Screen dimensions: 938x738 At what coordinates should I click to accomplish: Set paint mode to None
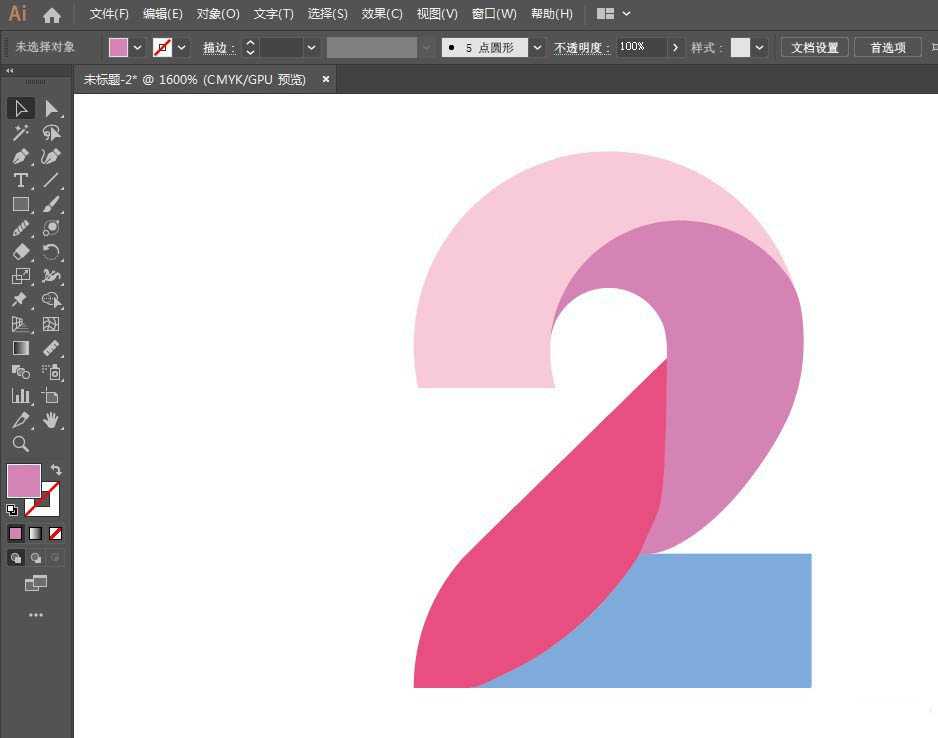point(56,533)
